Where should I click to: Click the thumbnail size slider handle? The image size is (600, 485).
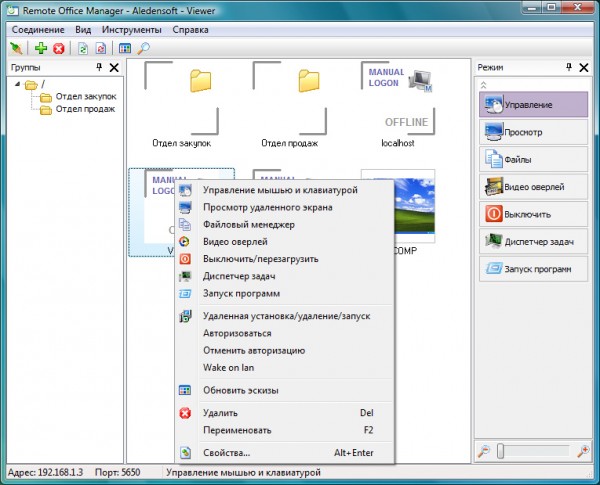point(502,451)
